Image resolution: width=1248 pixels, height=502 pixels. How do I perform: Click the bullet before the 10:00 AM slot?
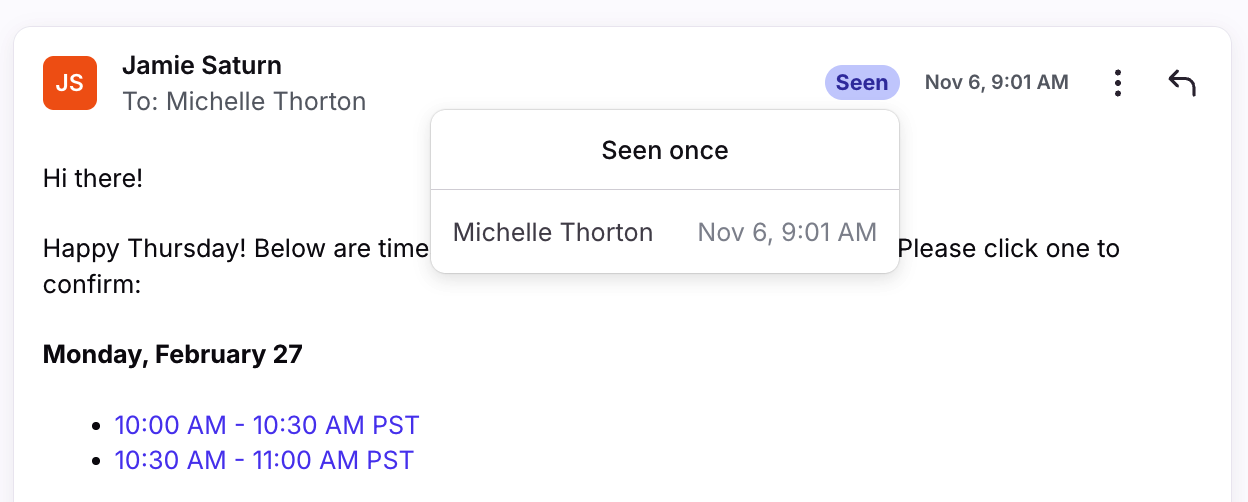[96, 426]
